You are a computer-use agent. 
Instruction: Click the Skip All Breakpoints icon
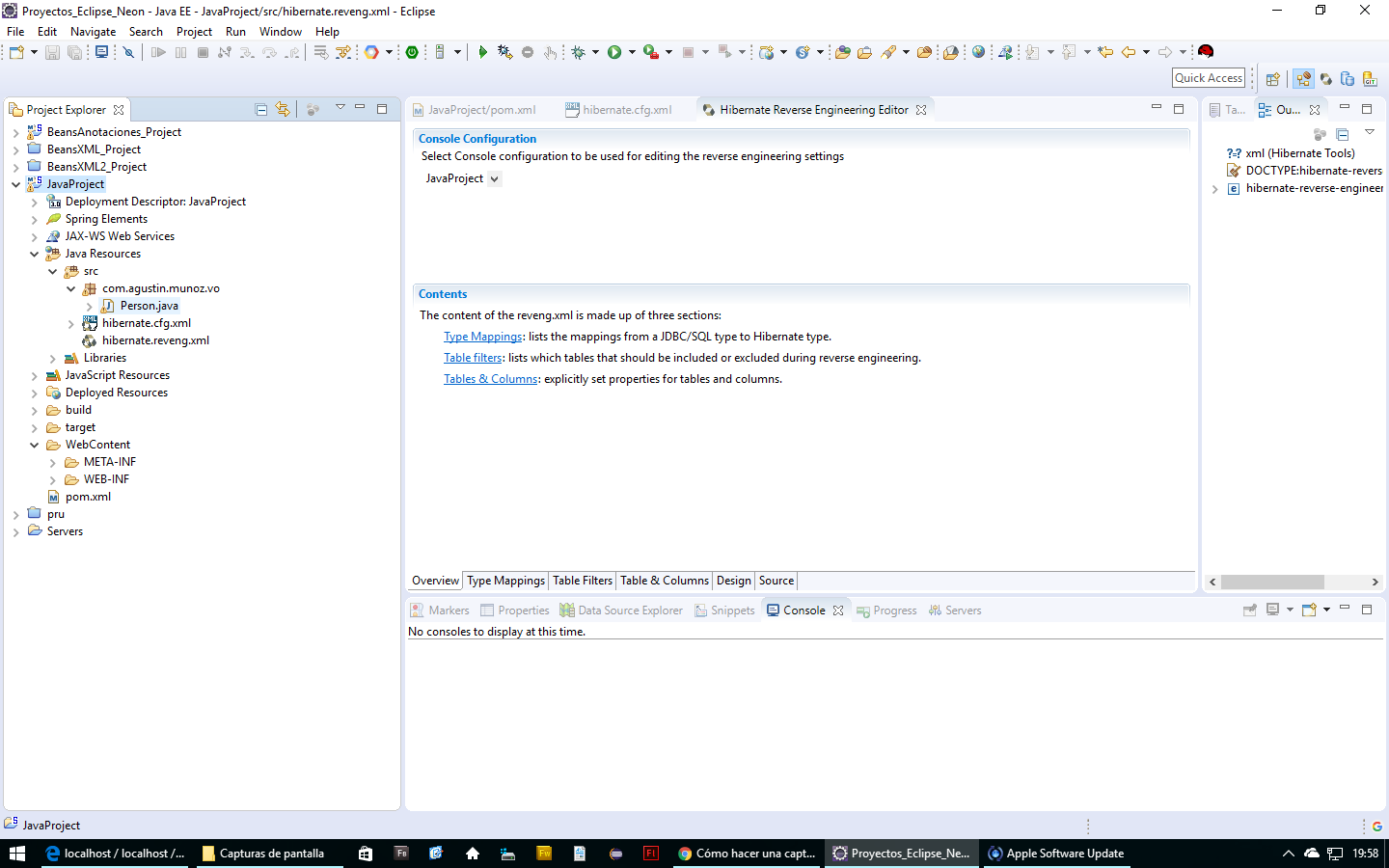point(128,52)
